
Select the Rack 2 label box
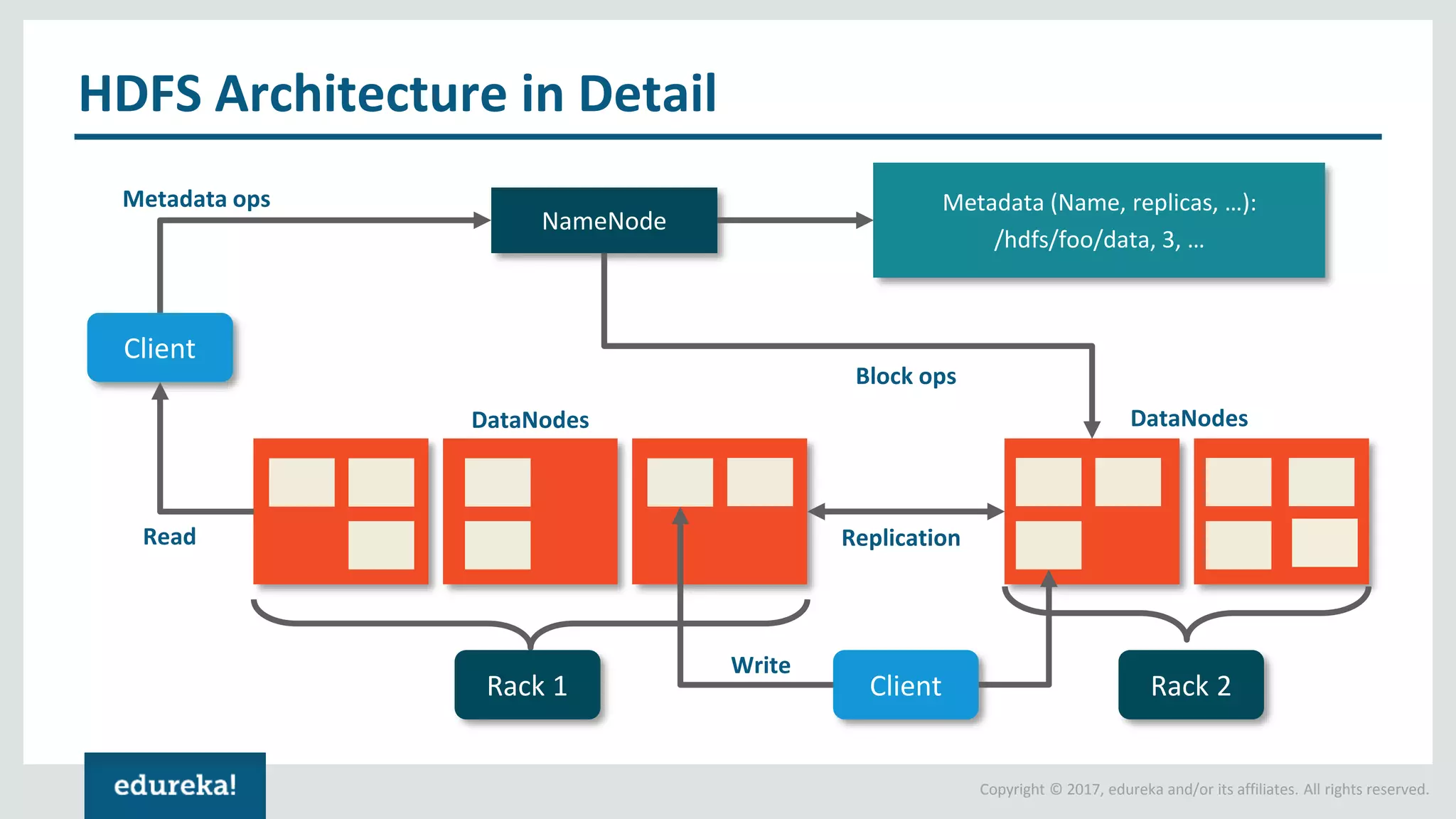tap(1190, 685)
